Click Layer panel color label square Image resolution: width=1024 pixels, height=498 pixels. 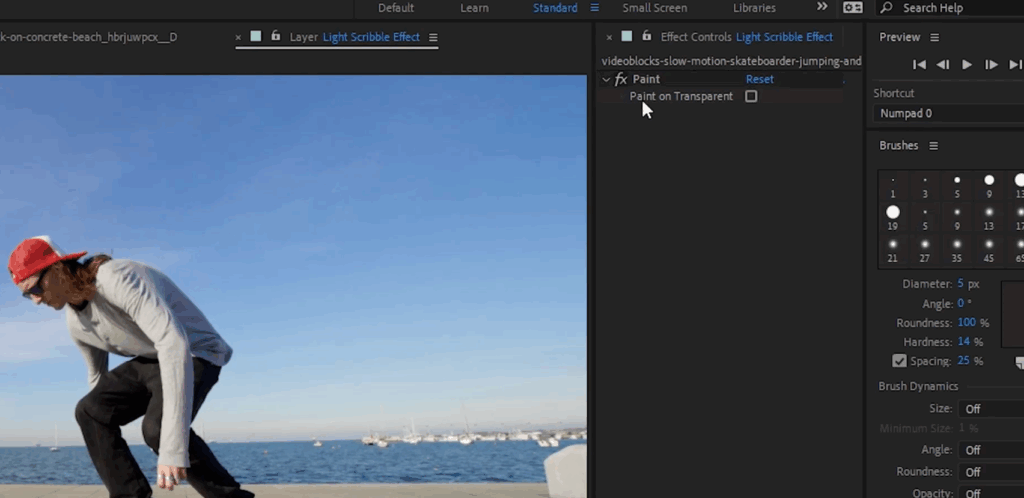coord(256,37)
